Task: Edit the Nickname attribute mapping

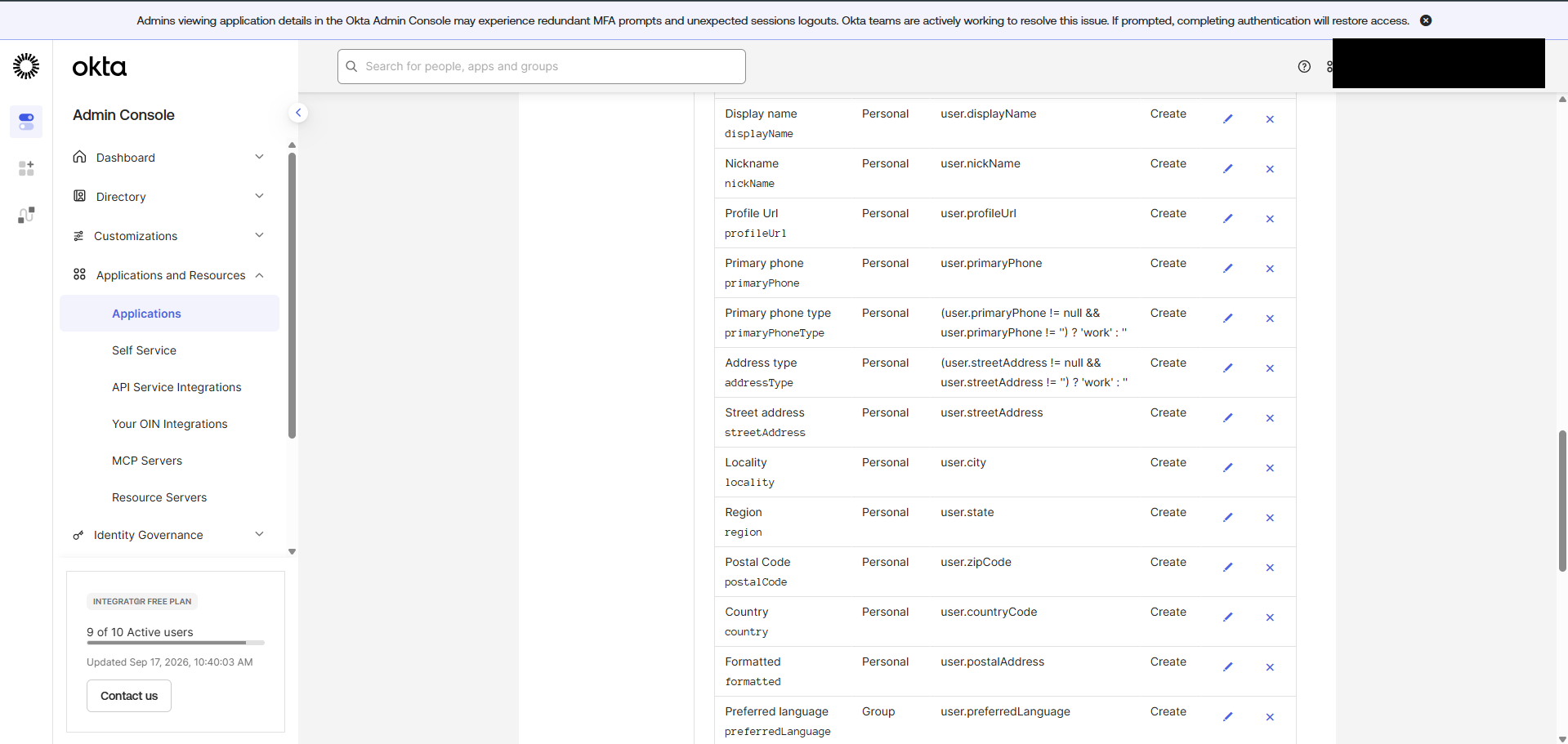Action: [1227, 169]
